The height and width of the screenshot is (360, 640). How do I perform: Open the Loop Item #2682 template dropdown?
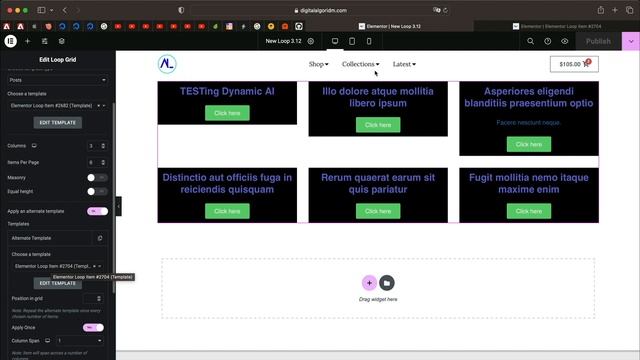click(58, 105)
